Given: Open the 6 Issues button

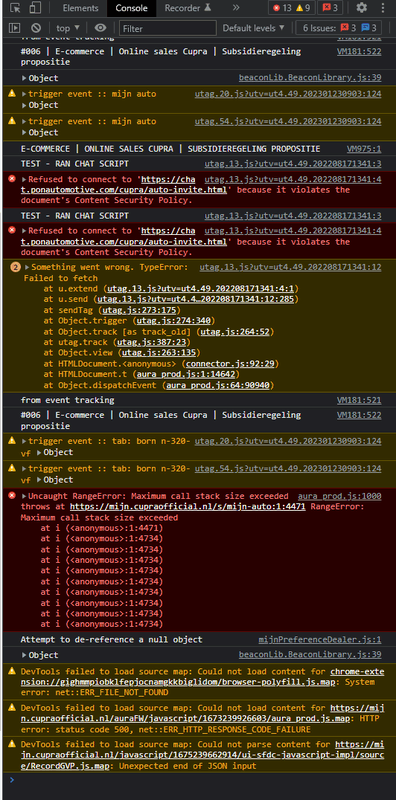Looking at the screenshot, I should [339, 28].
